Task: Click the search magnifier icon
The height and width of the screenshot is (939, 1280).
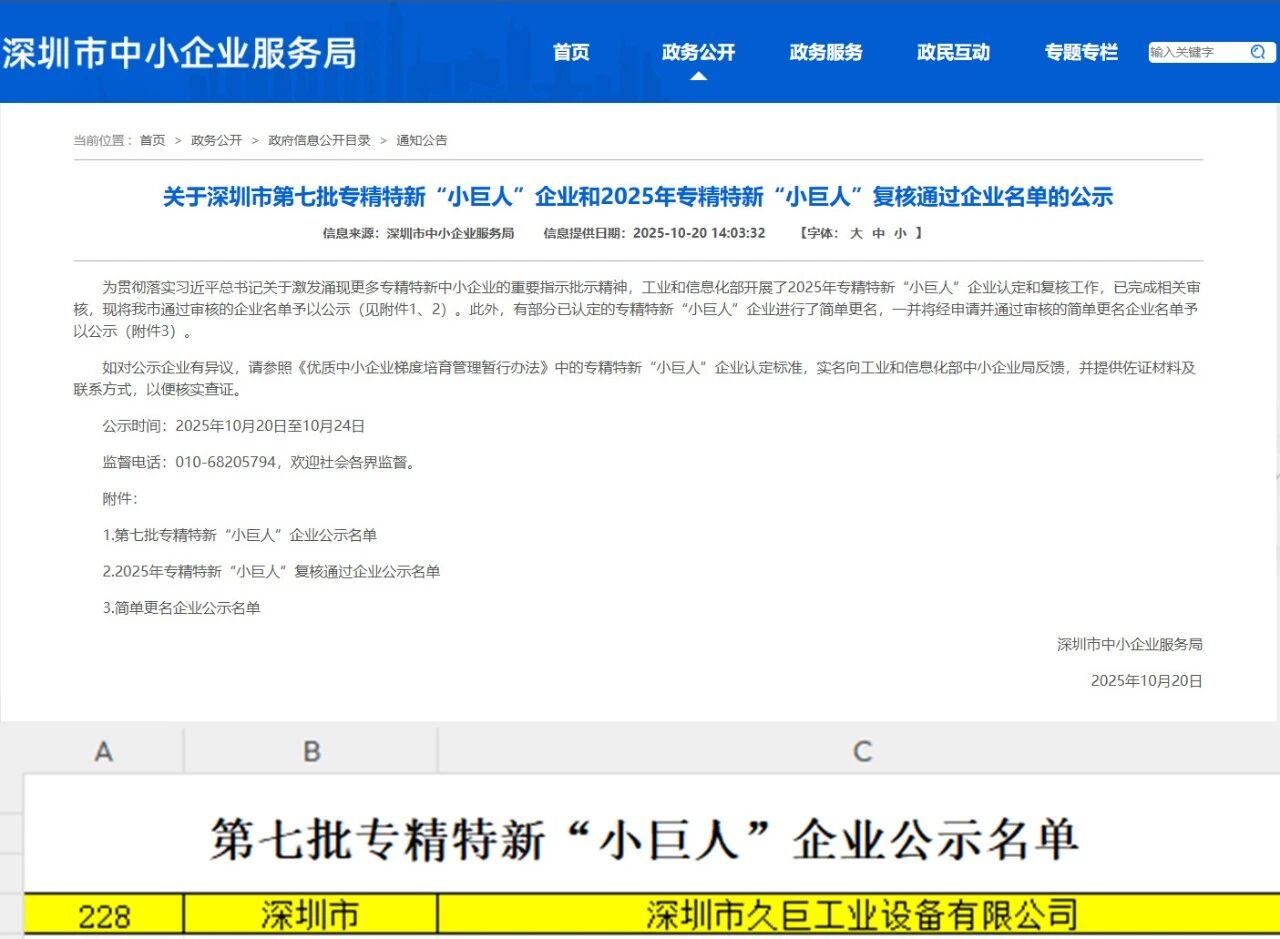Action: [1258, 52]
